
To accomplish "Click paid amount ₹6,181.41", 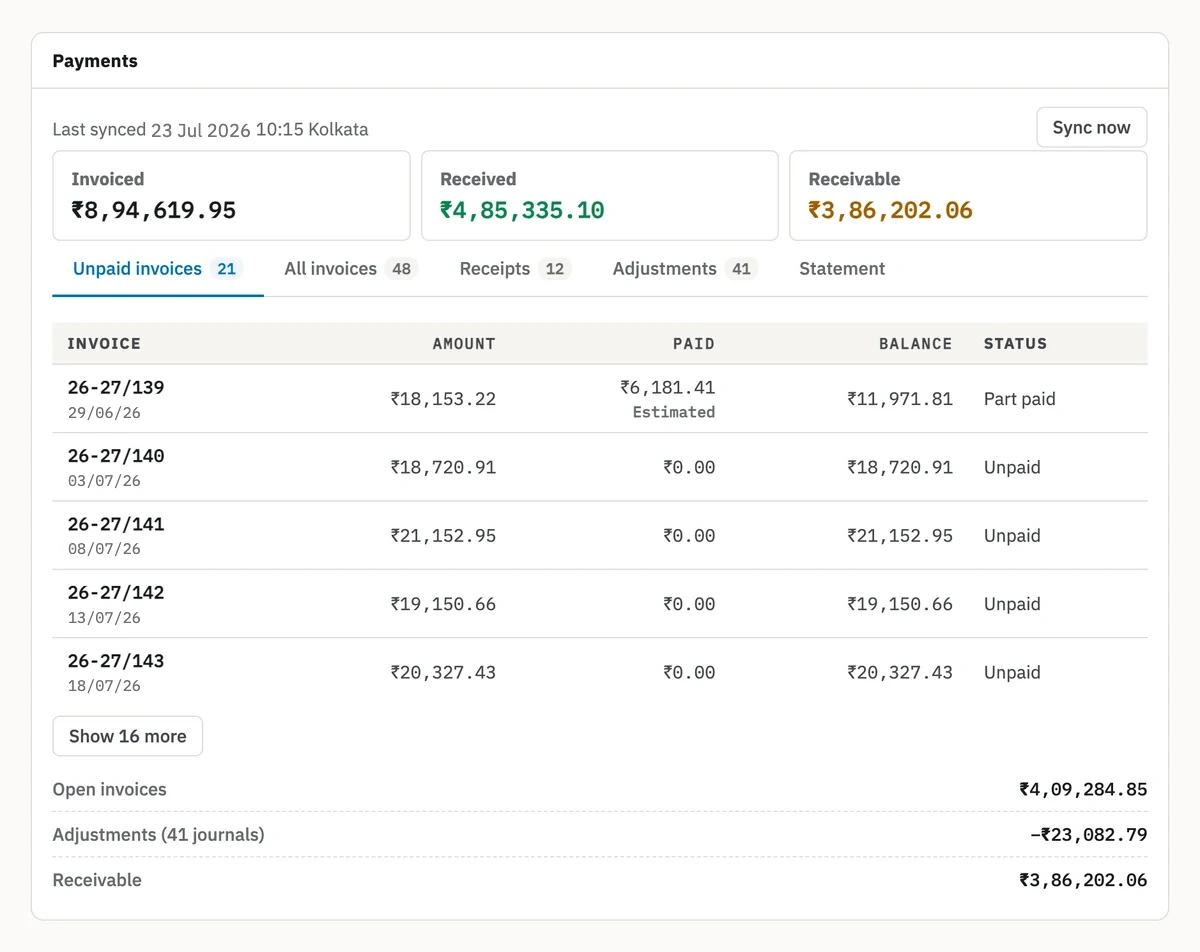I will (x=668, y=387).
